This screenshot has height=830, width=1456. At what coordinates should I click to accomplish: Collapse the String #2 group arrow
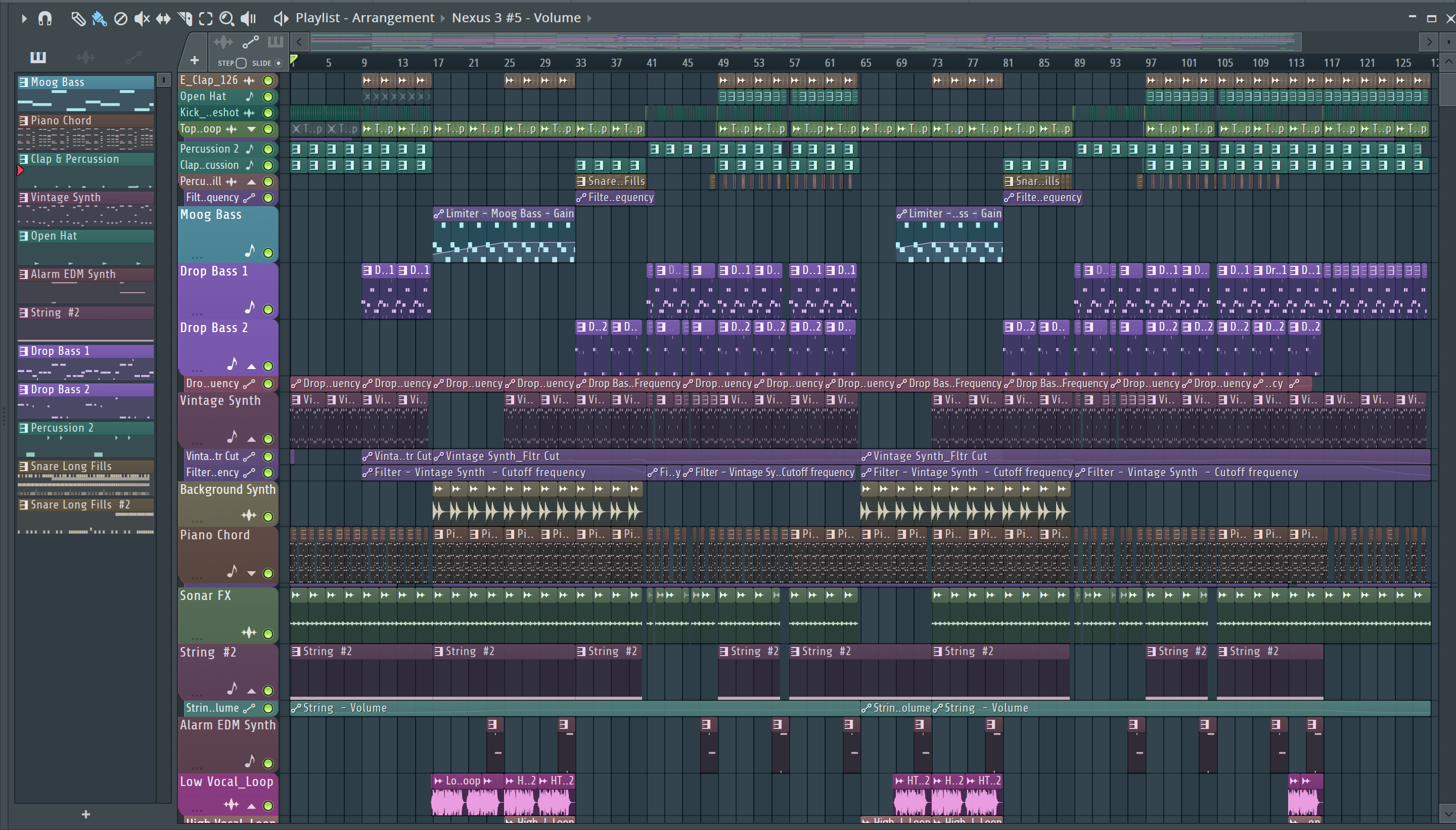click(x=251, y=690)
